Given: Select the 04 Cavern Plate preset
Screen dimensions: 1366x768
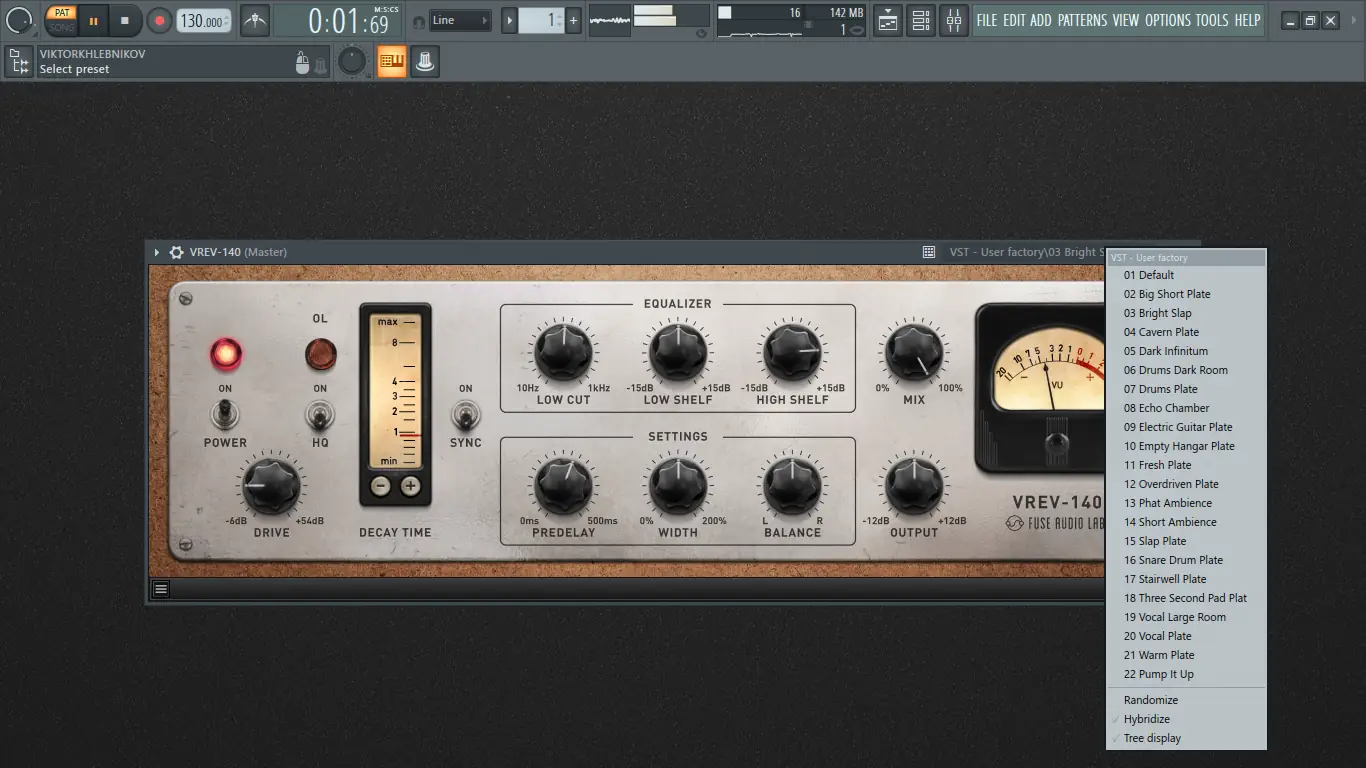Looking at the screenshot, I should click(x=1186, y=332).
